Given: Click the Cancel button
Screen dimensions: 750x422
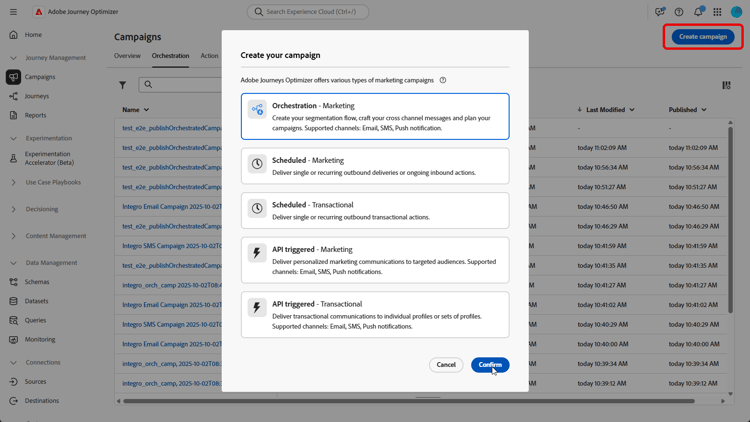Looking at the screenshot, I should click(446, 365).
